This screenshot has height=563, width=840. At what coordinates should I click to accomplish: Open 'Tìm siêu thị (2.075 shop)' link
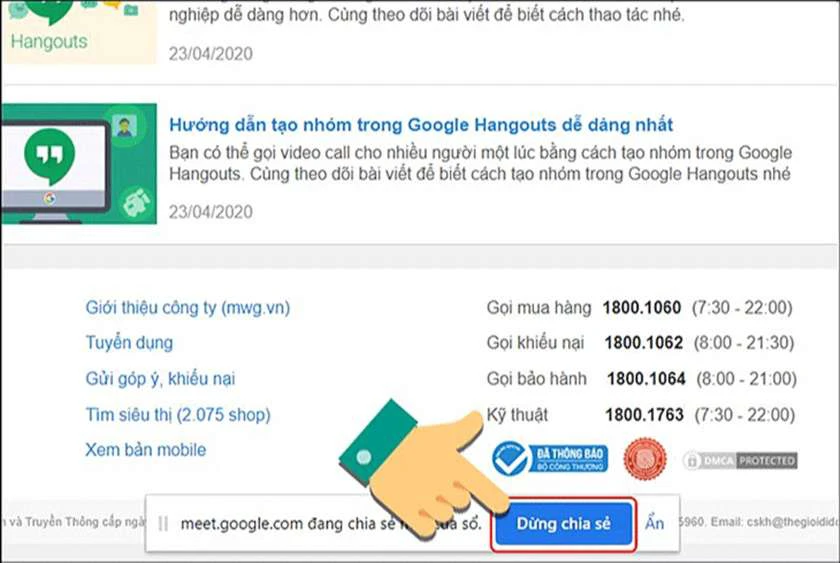click(178, 415)
